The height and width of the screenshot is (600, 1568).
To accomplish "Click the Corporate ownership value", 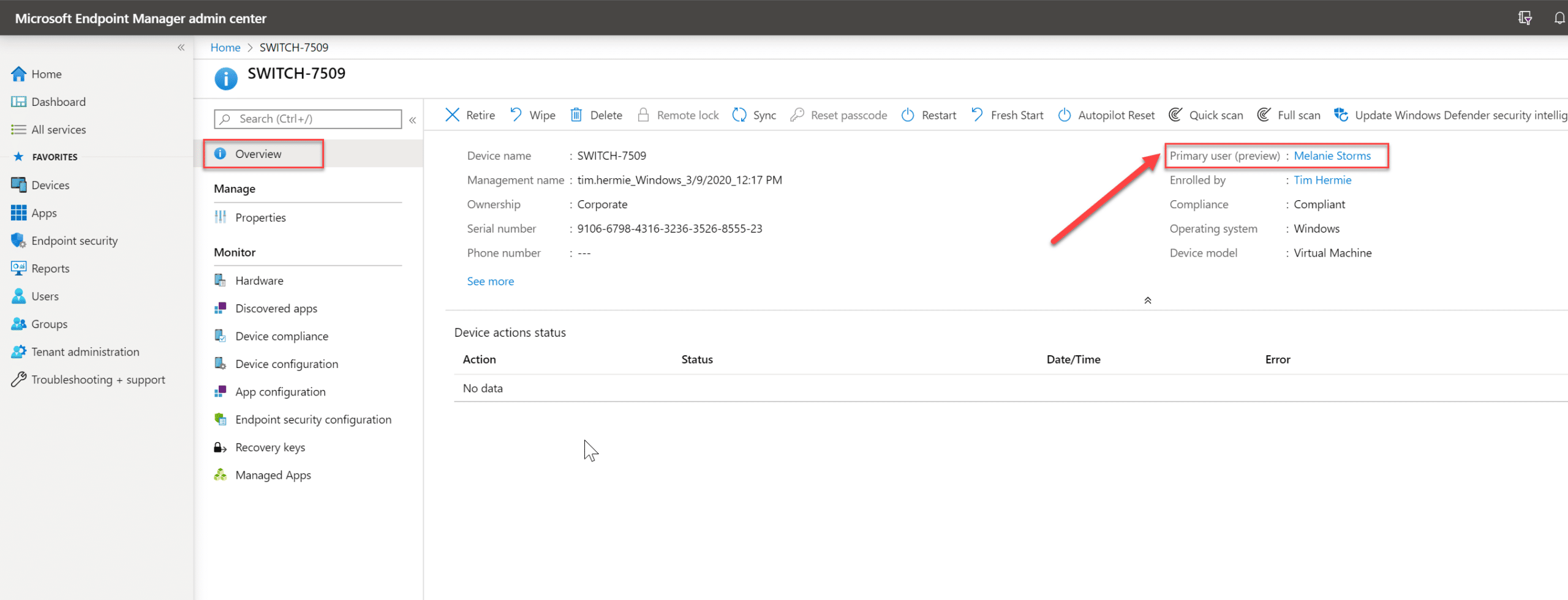I will point(602,204).
